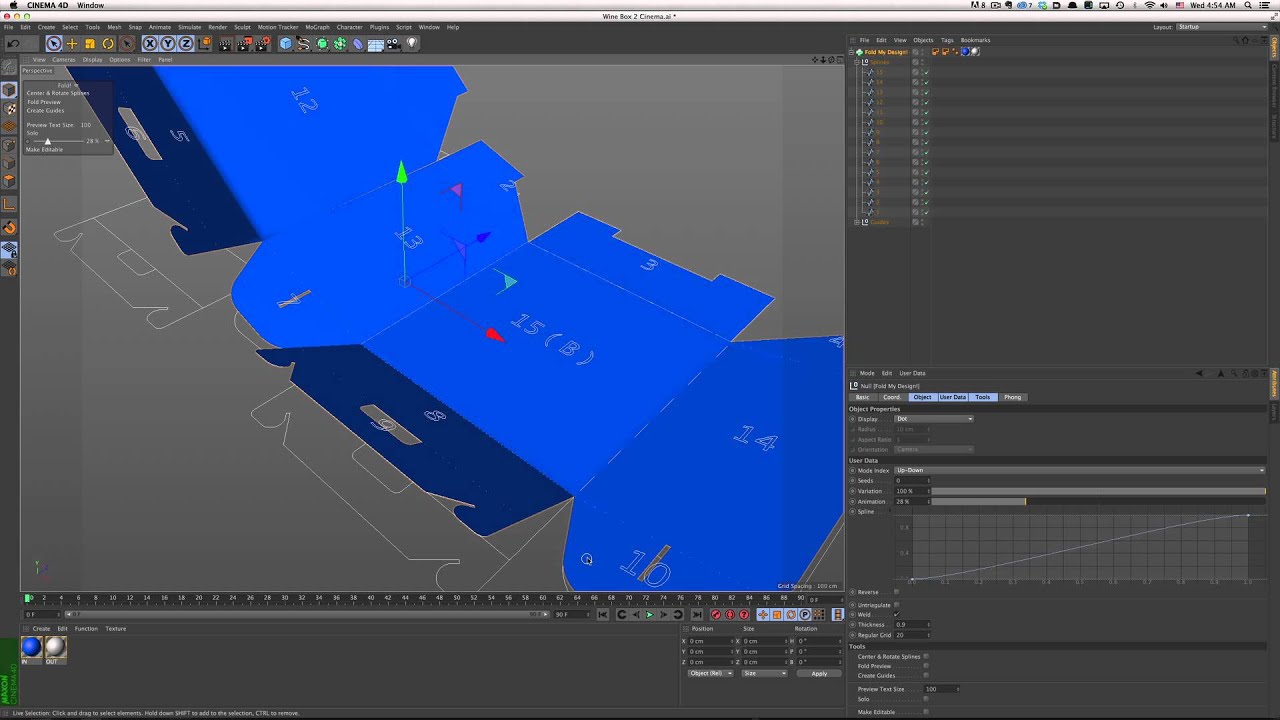Select the Move tool
The width and height of the screenshot is (1280, 720).
pos(72,44)
